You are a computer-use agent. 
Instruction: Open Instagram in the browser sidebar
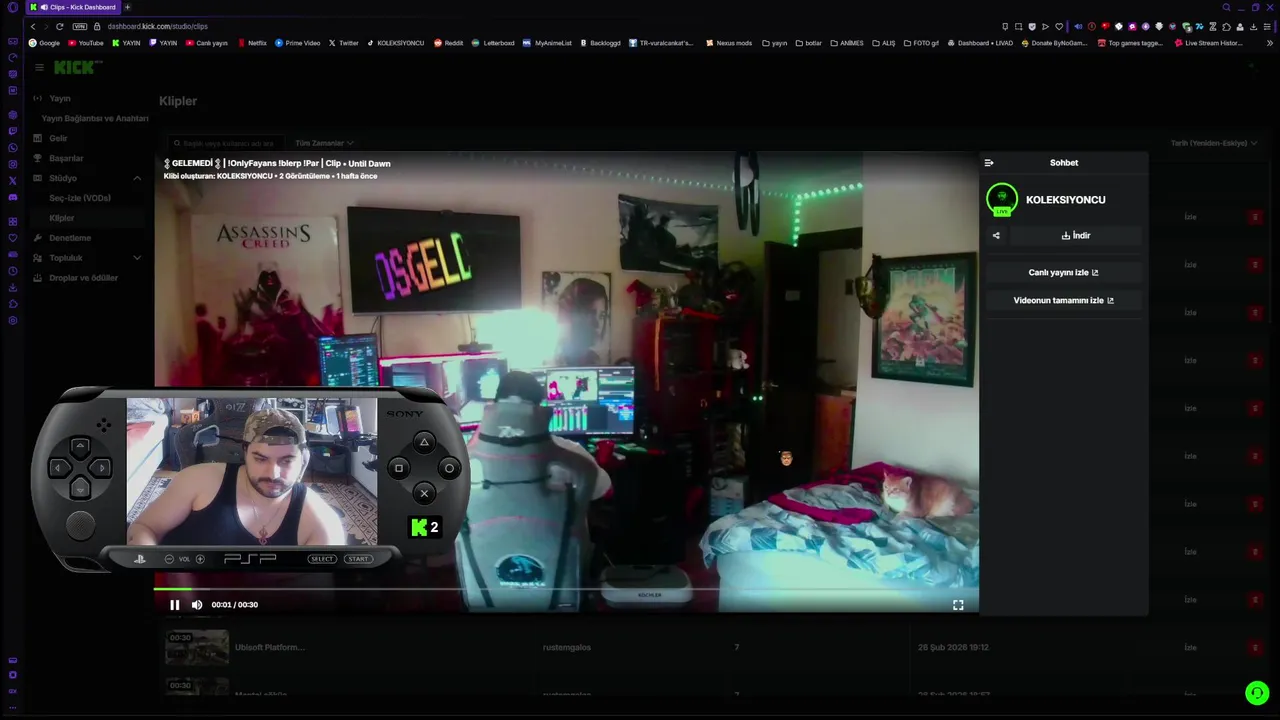pyautogui.click(x=13, y=164)
